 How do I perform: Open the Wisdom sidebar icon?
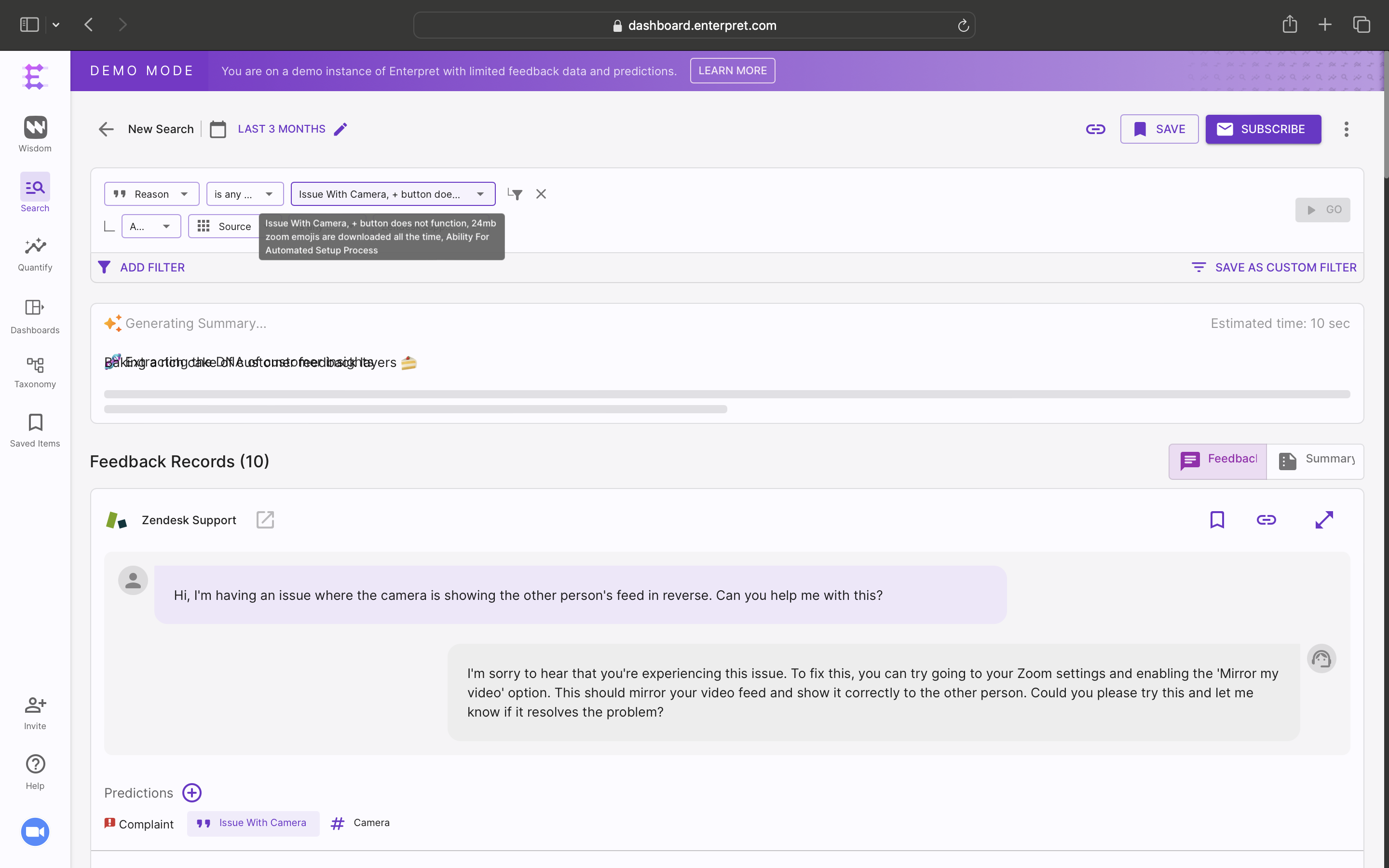pos(35,127)
